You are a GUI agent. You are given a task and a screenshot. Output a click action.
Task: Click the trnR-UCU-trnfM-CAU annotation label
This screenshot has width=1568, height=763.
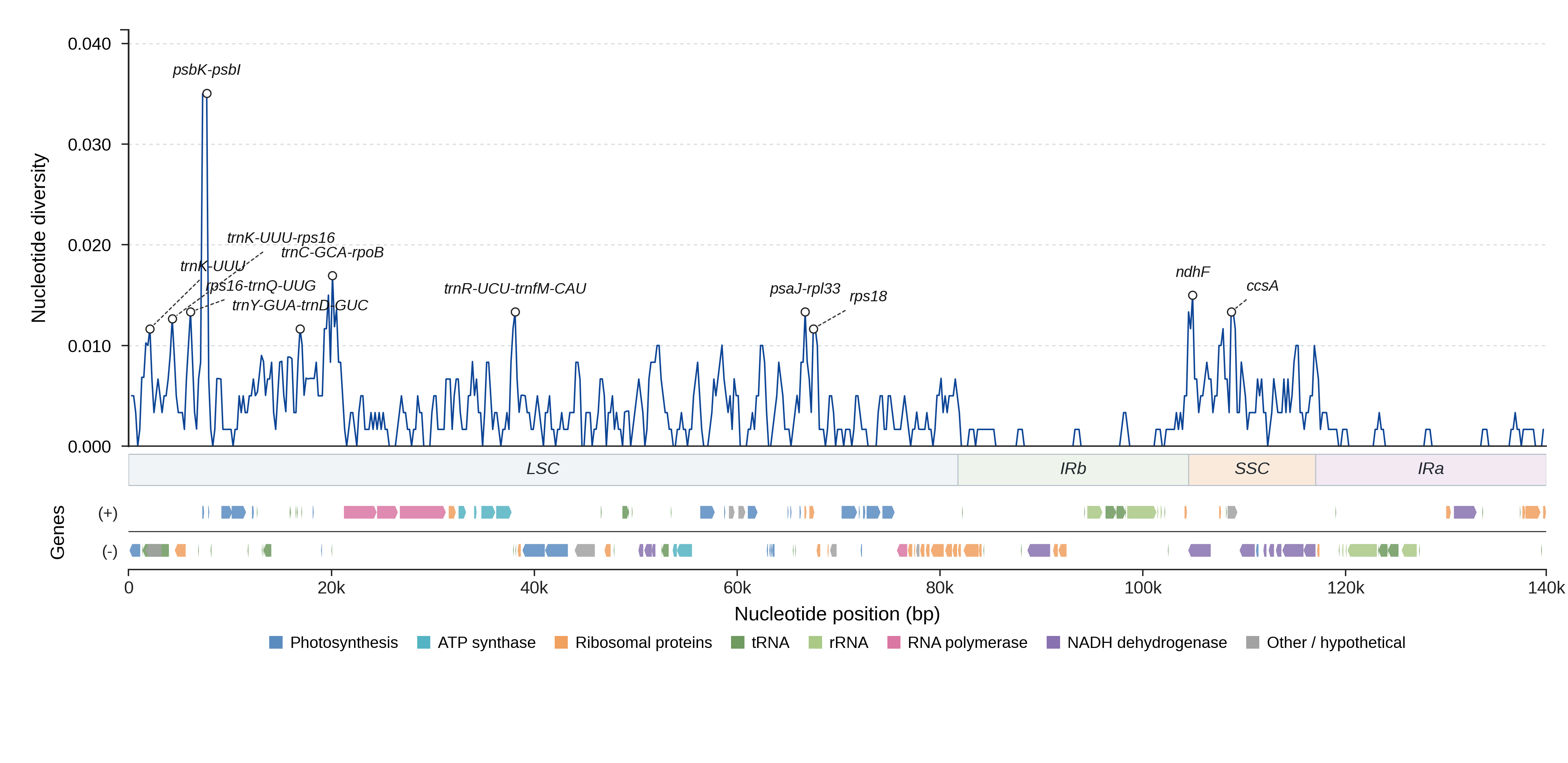pyautogui.click(x=515, y=289)
